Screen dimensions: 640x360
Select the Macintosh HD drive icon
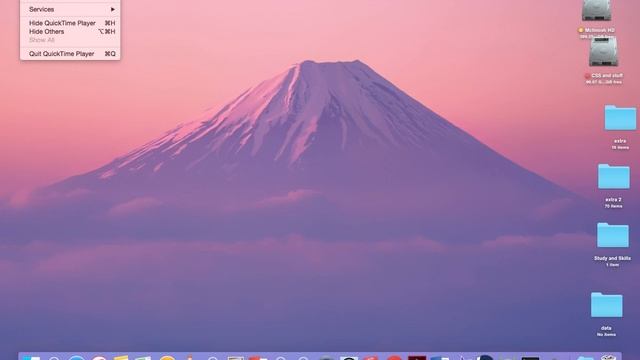596,10
